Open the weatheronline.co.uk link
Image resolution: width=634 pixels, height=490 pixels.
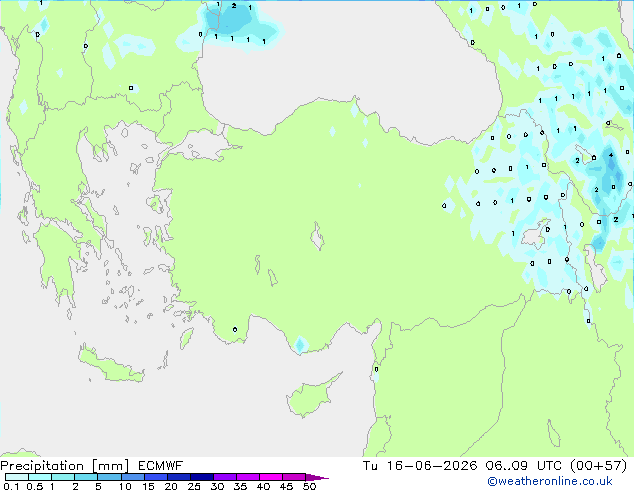tap(550, 481)
